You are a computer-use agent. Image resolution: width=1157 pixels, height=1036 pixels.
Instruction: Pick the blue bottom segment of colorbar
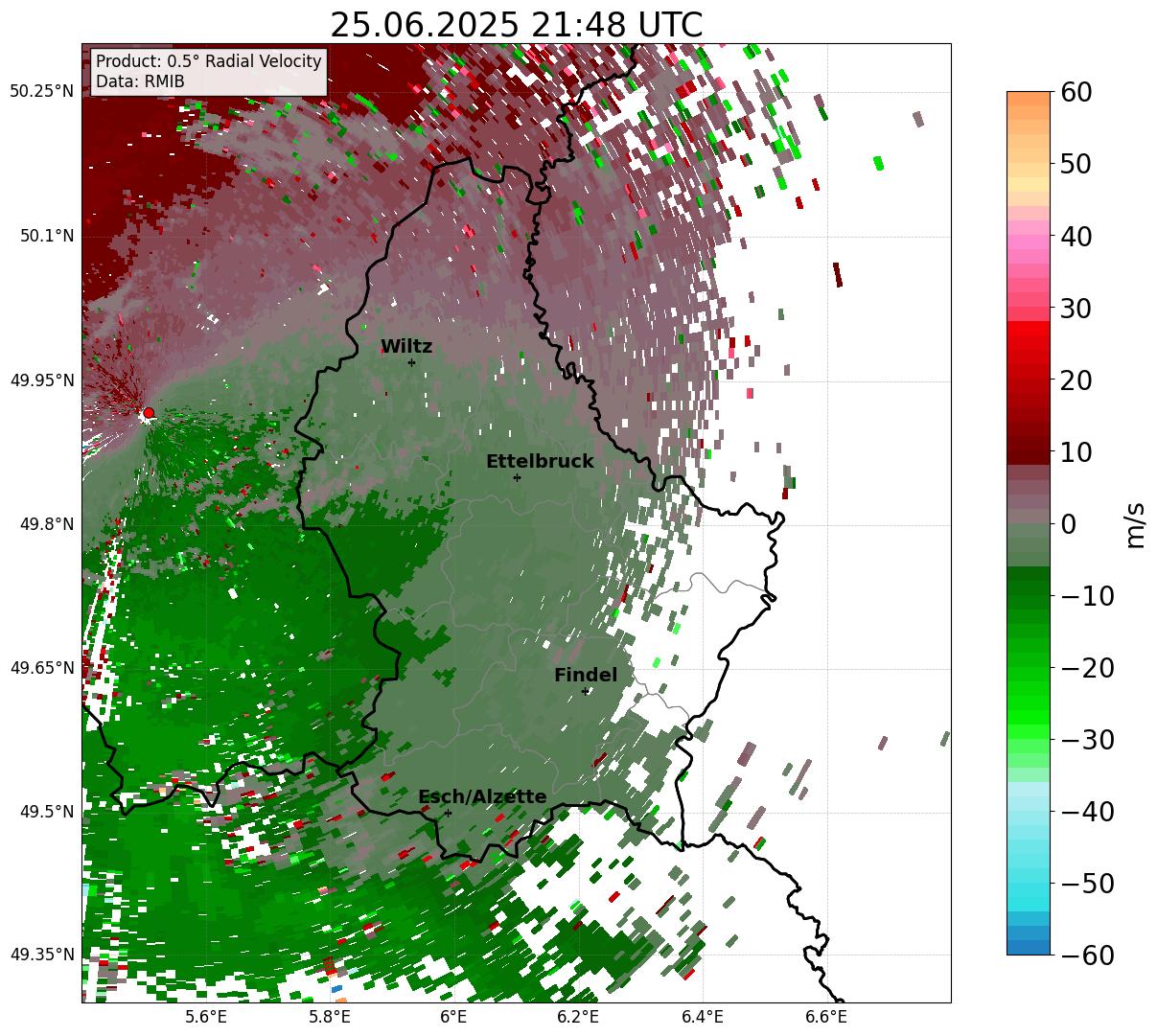pyautogui.click(x=1029, y=948)
